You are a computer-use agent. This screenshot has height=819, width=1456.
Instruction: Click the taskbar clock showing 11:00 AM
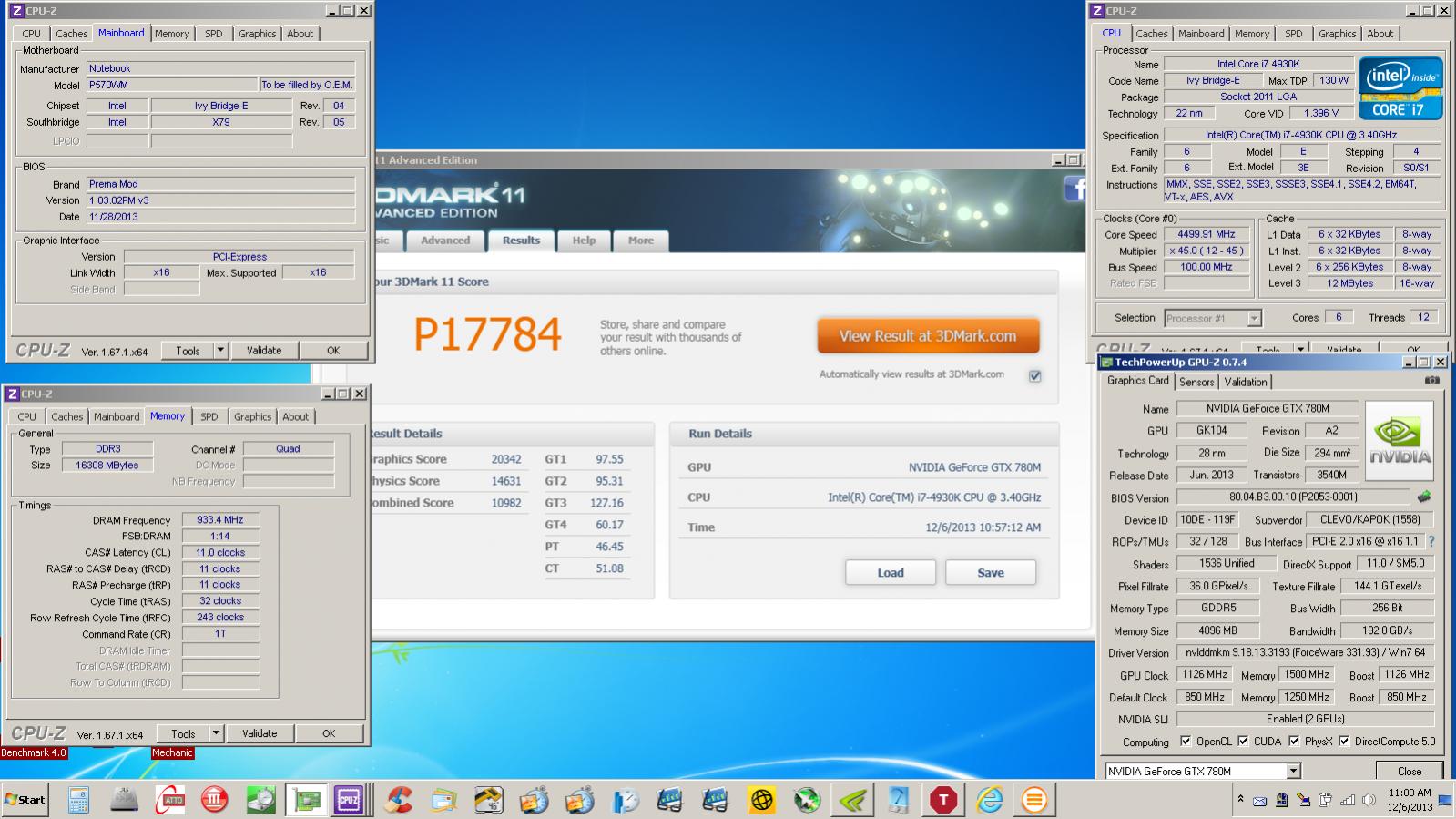tap(1410, 799)
